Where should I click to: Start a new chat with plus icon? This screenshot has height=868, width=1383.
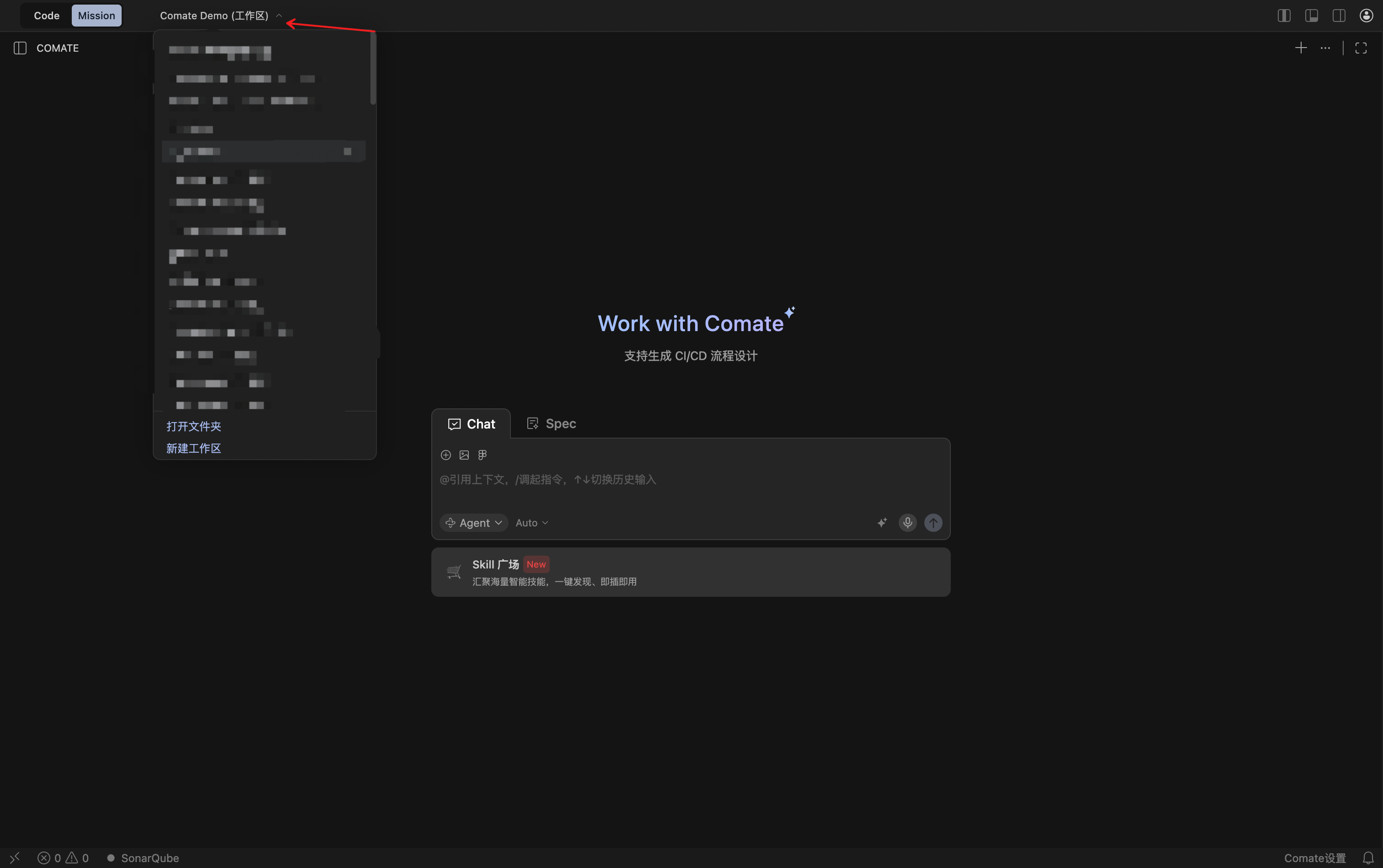click(x=1301, y=48)
